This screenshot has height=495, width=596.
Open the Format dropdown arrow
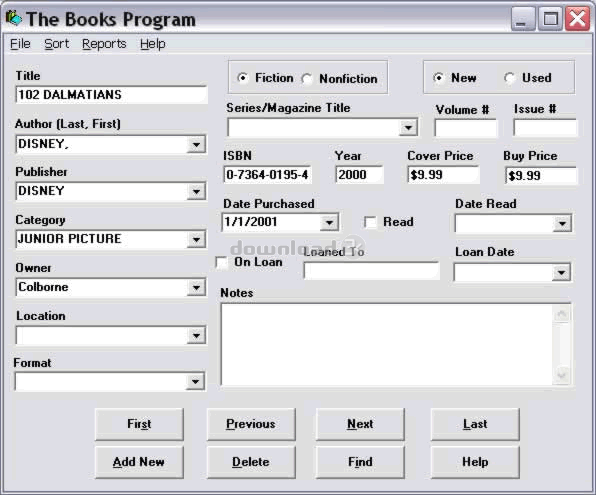(195, 382)
